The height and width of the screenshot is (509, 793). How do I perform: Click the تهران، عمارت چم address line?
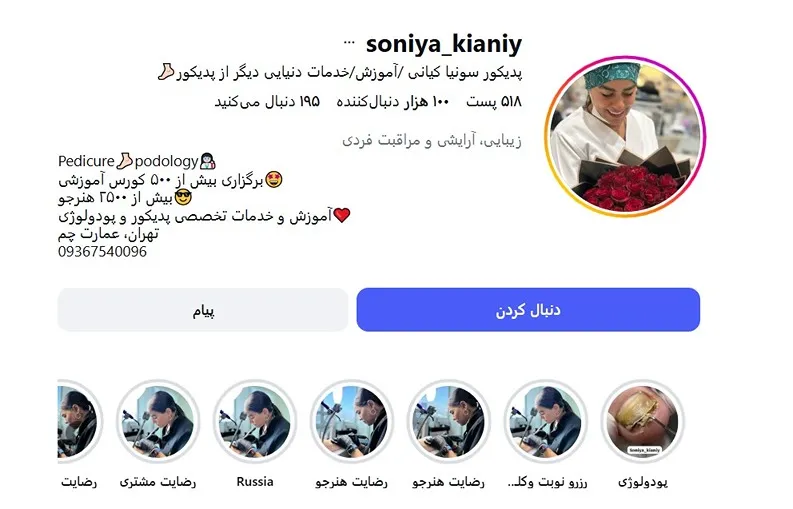tap(108, 234)
